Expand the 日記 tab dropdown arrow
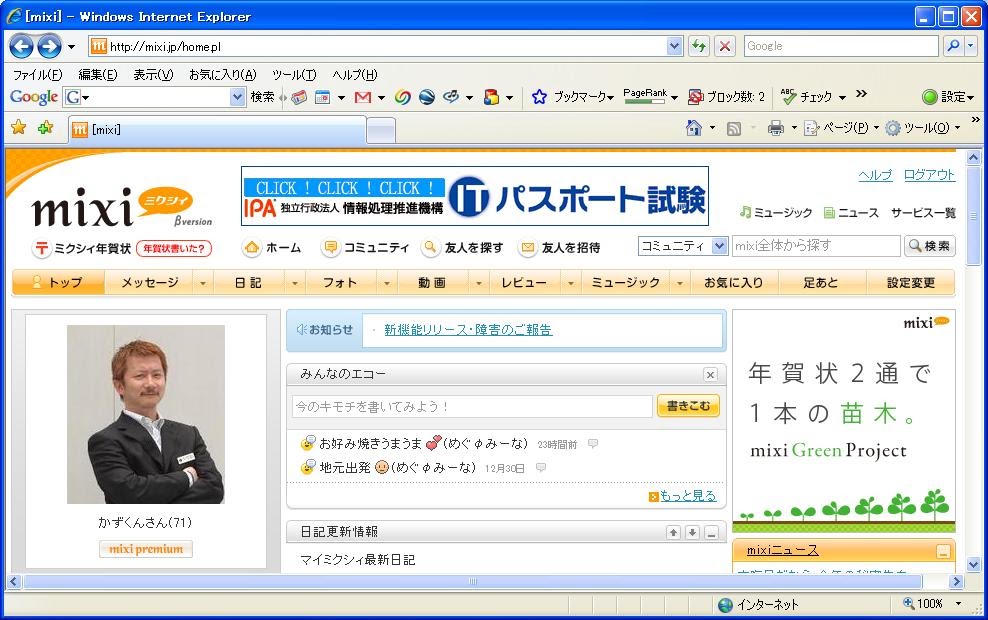Viewport: 988px width, 620px height. [294, 284]
